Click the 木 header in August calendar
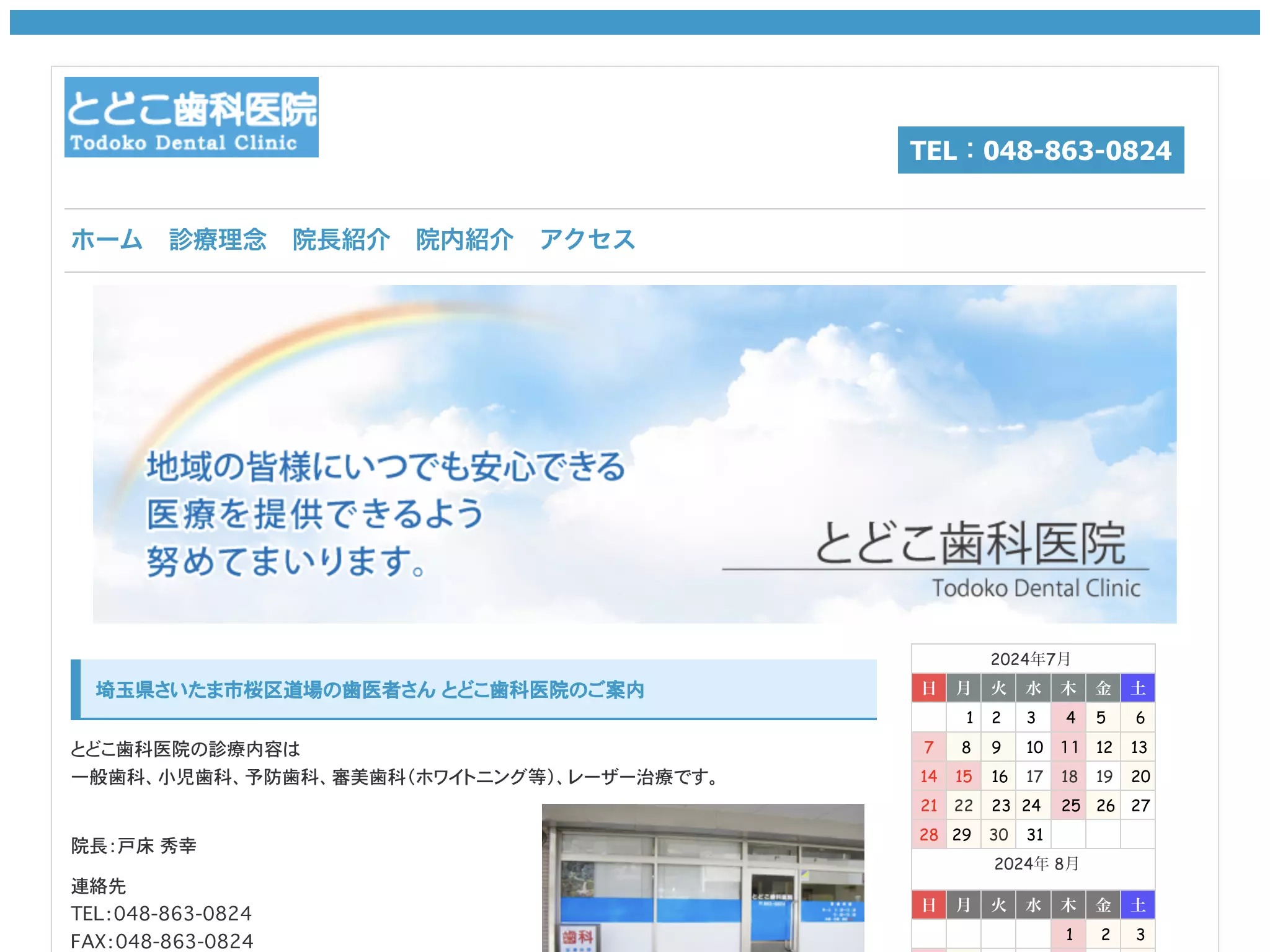Screen dimensions: 1270x952 [1068, 905]
